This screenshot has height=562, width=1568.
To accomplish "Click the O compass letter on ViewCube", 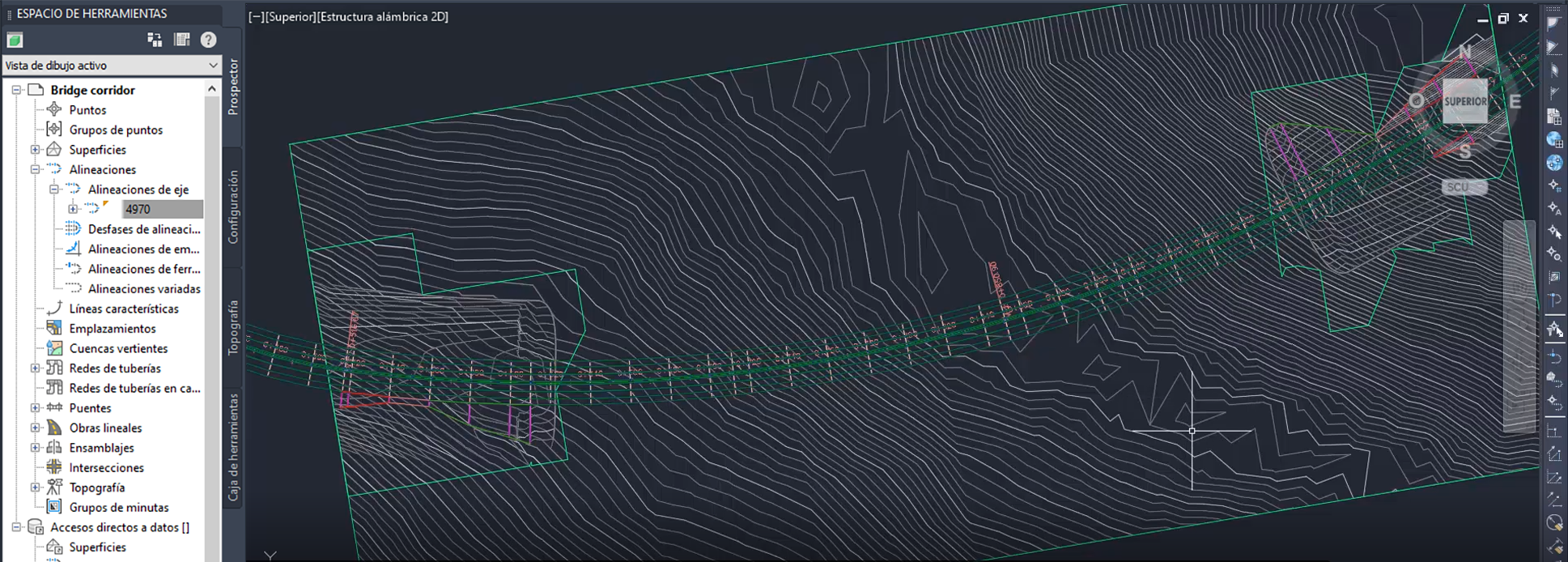I will 1416,100.
